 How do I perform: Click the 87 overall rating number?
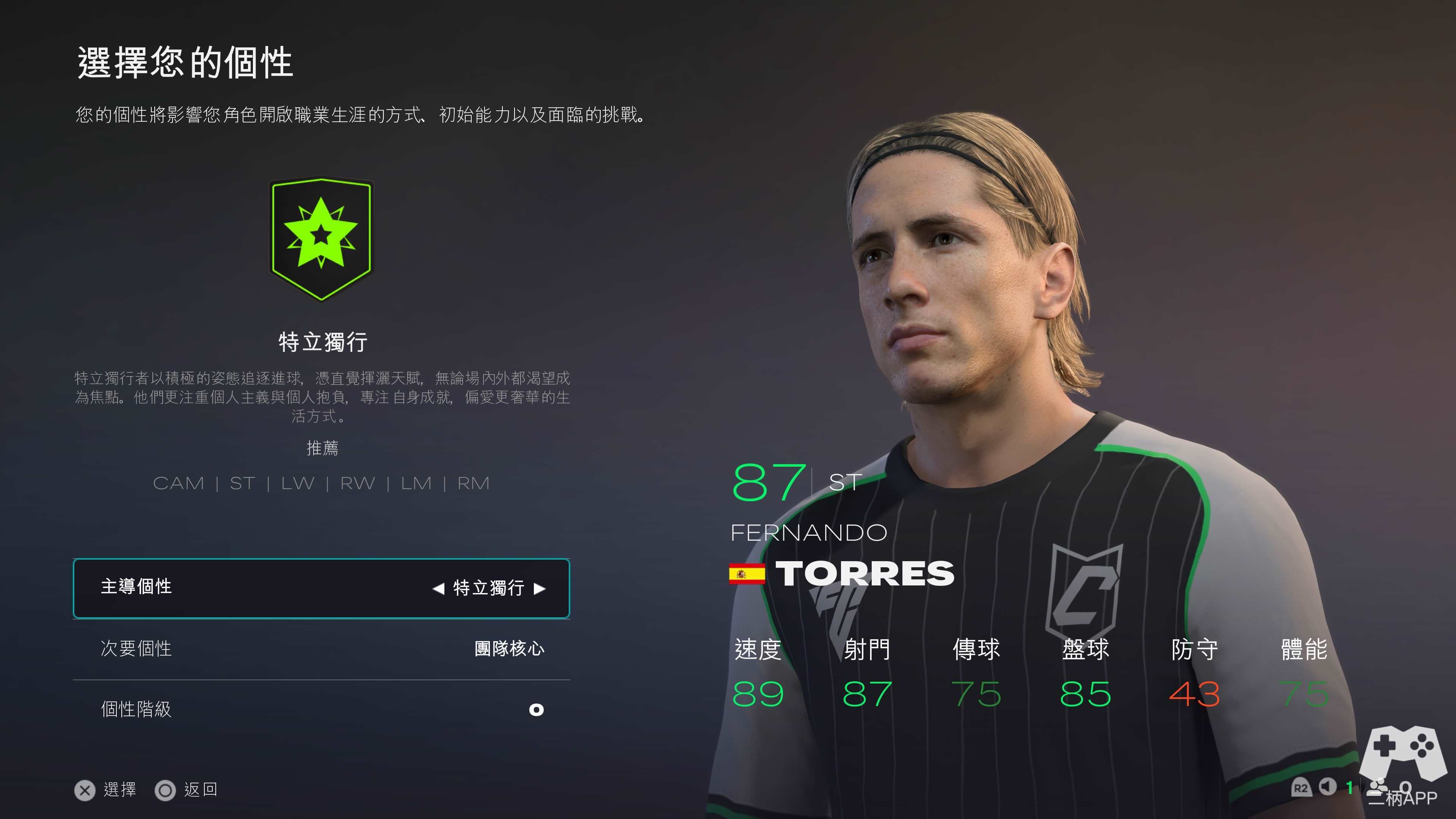pos(769,483)
